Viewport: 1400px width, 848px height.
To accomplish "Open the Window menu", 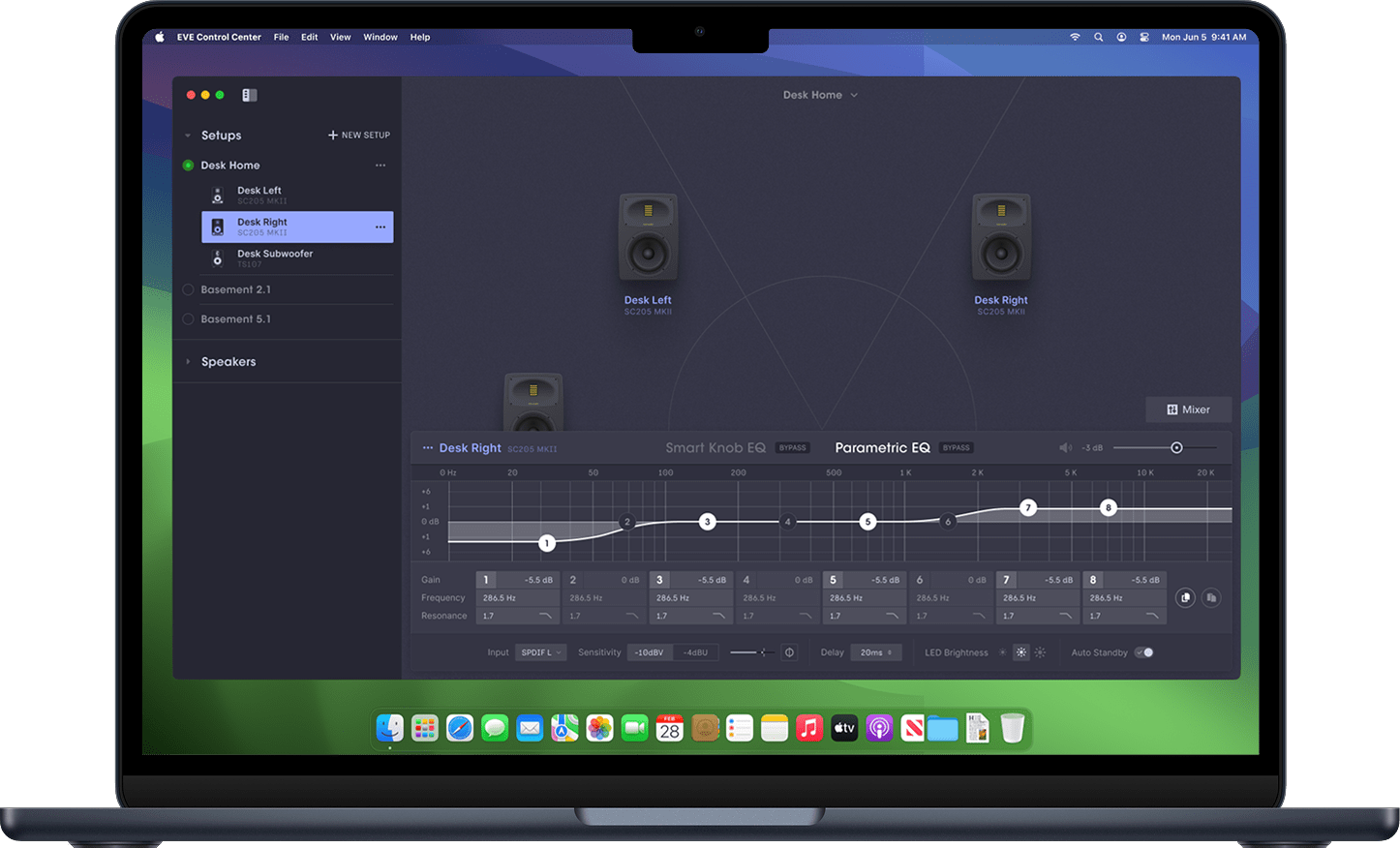I will (x=380, y=37).
